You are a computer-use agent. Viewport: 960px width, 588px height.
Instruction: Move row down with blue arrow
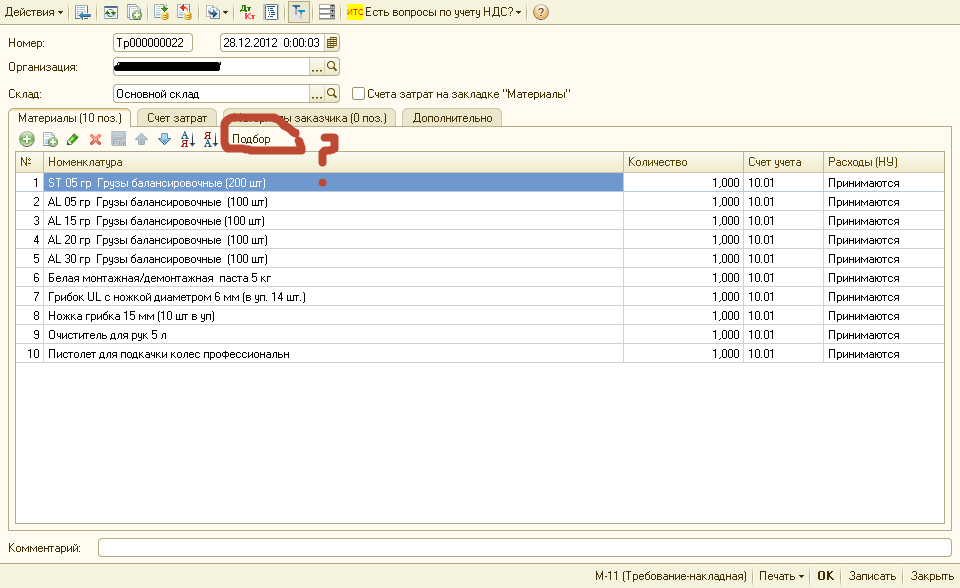tap(164, 140)
